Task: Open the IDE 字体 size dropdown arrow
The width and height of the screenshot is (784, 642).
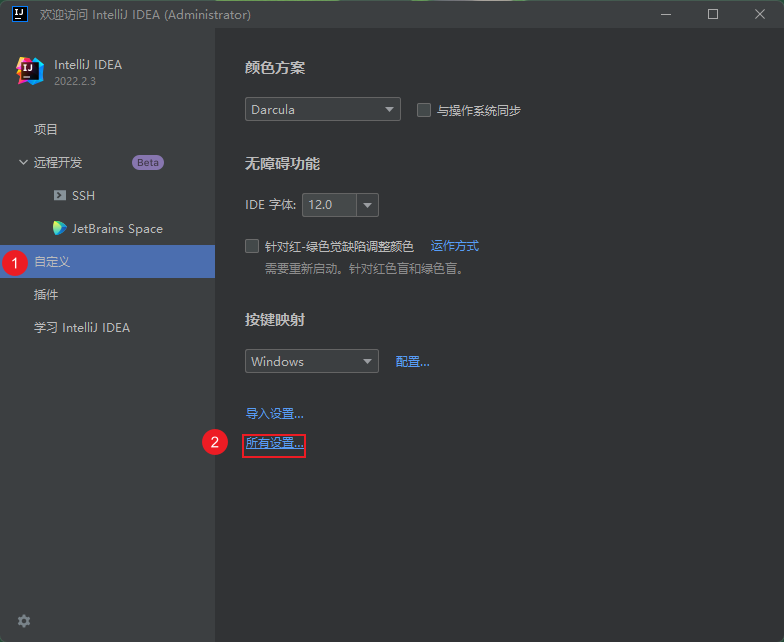Action: [368, 205]
